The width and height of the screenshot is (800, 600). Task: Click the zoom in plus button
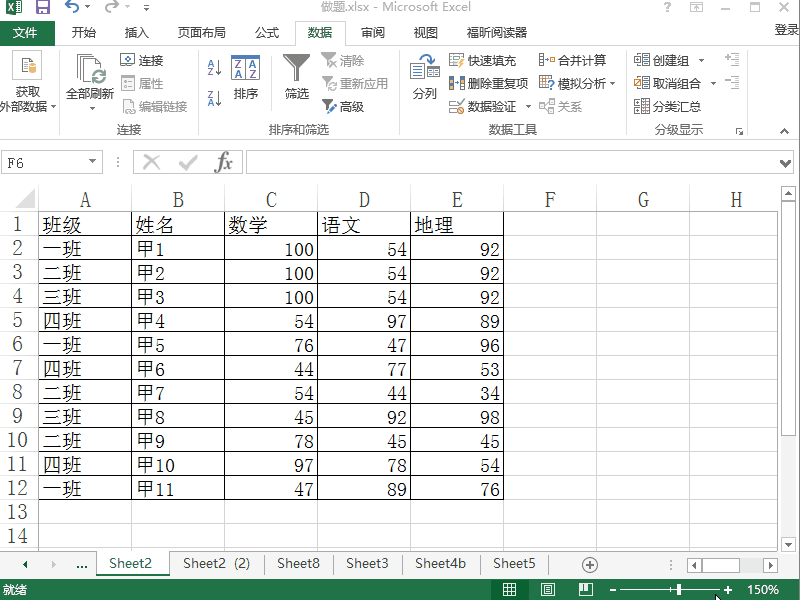coord(728,590)
